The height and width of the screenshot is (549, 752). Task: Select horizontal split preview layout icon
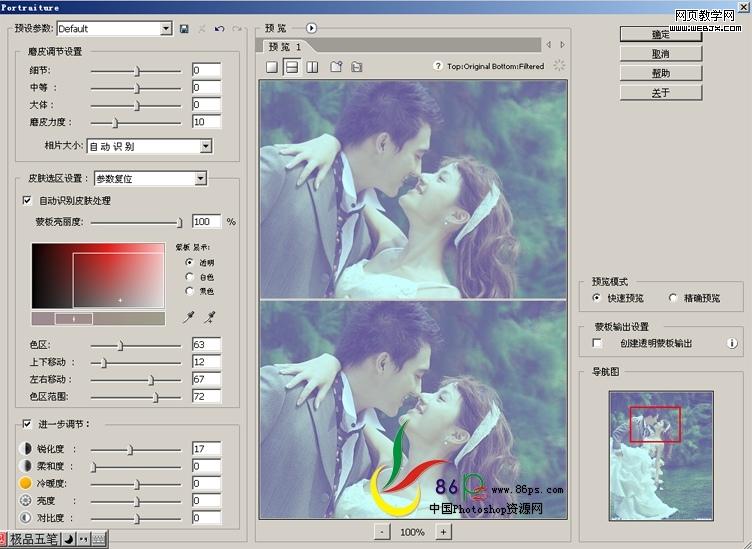[291, 67]
